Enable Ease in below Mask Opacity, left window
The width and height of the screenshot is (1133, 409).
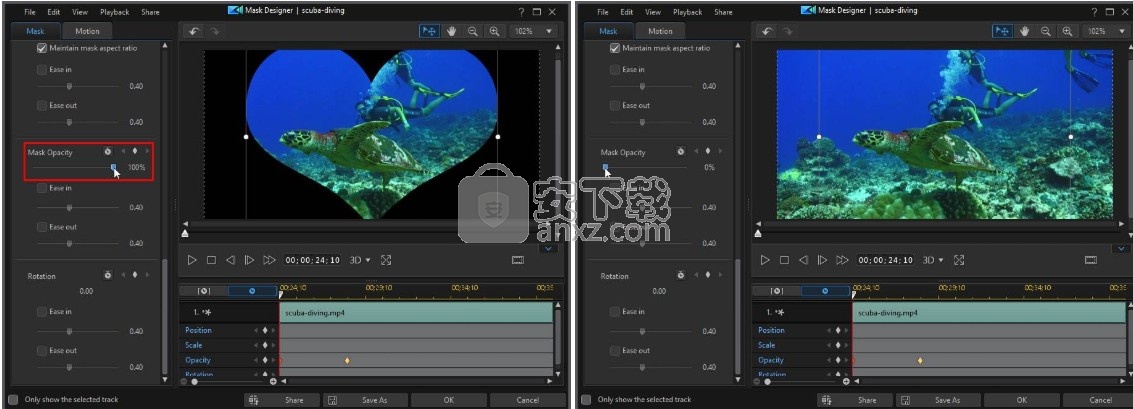click(42, 189)
